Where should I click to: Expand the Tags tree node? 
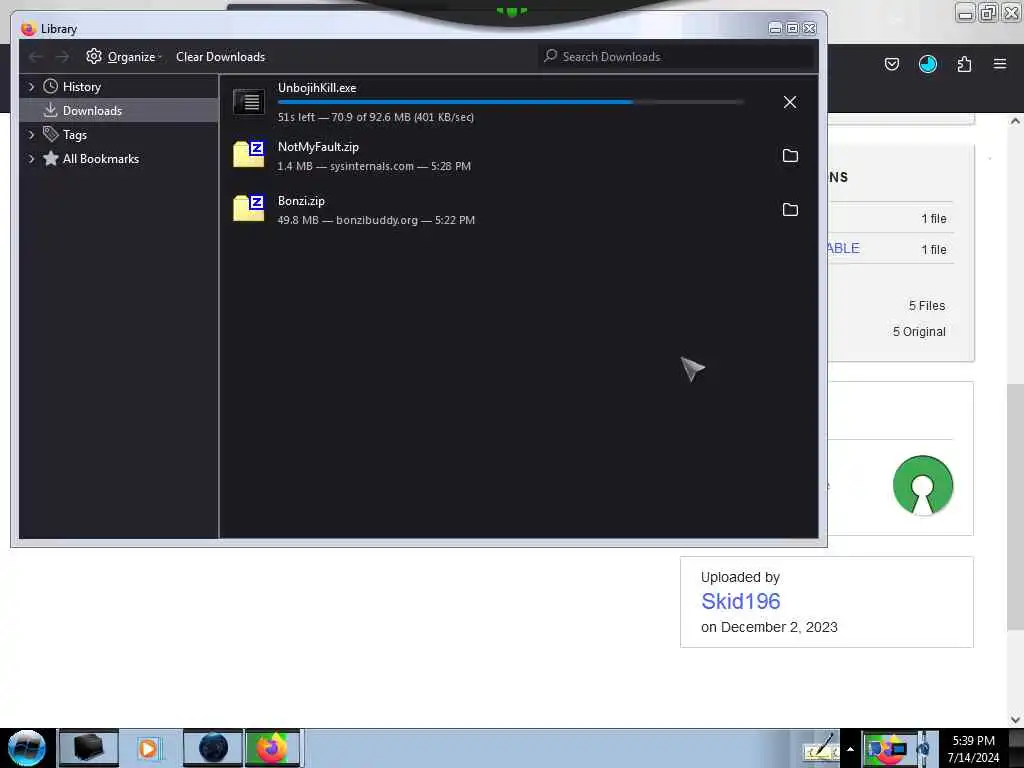[31, 135]
